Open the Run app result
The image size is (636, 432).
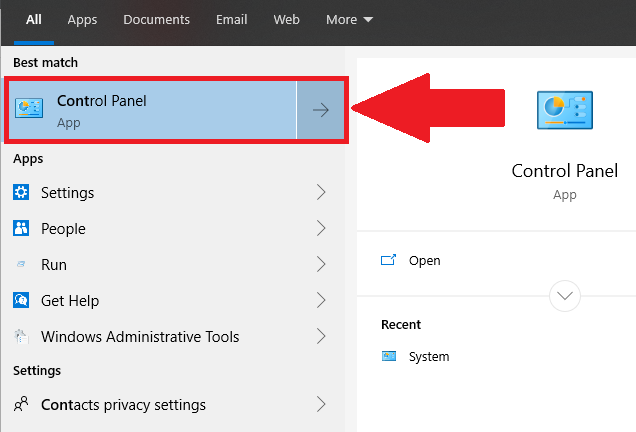pos(173,264)
